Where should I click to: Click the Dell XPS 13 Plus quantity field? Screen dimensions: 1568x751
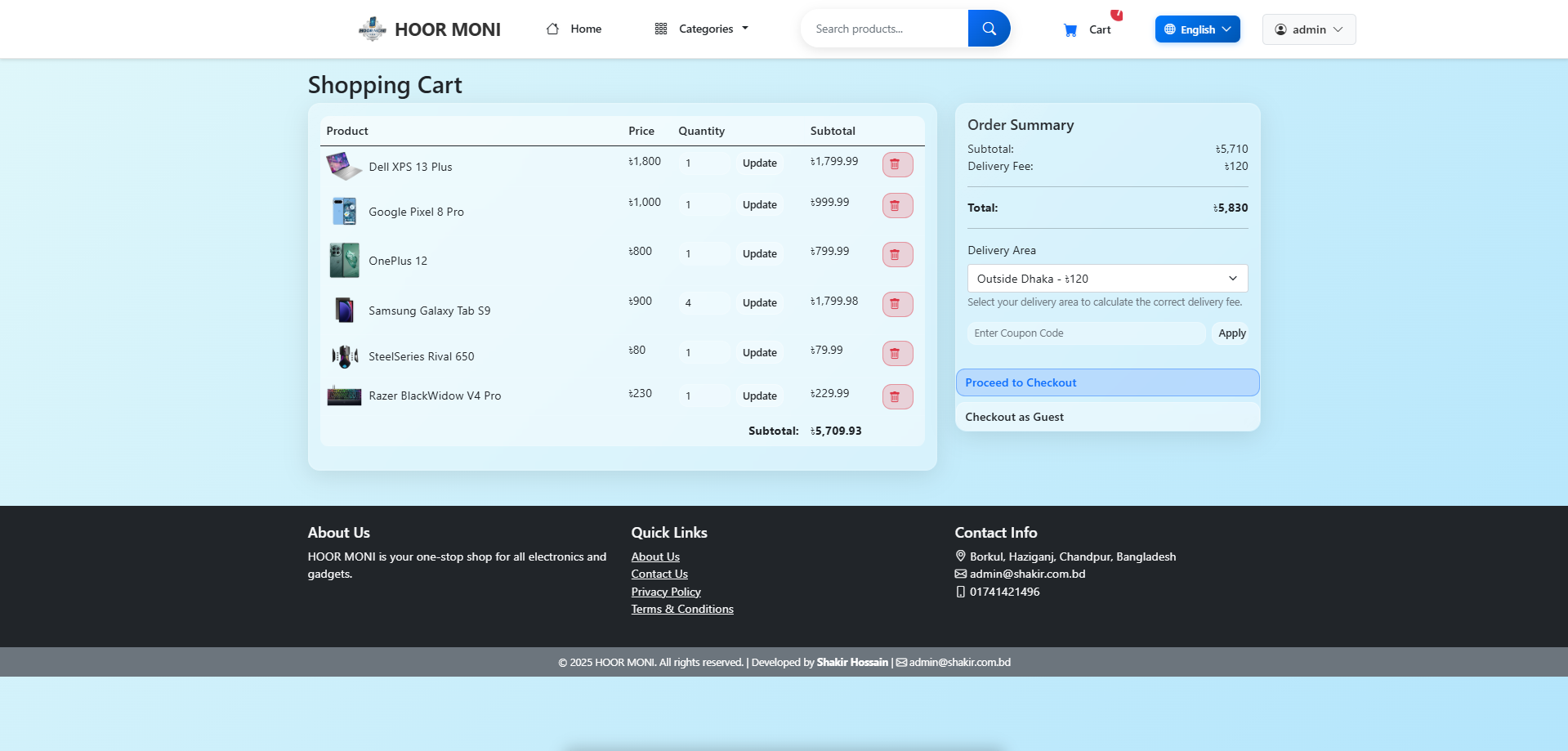click(704, 163)
